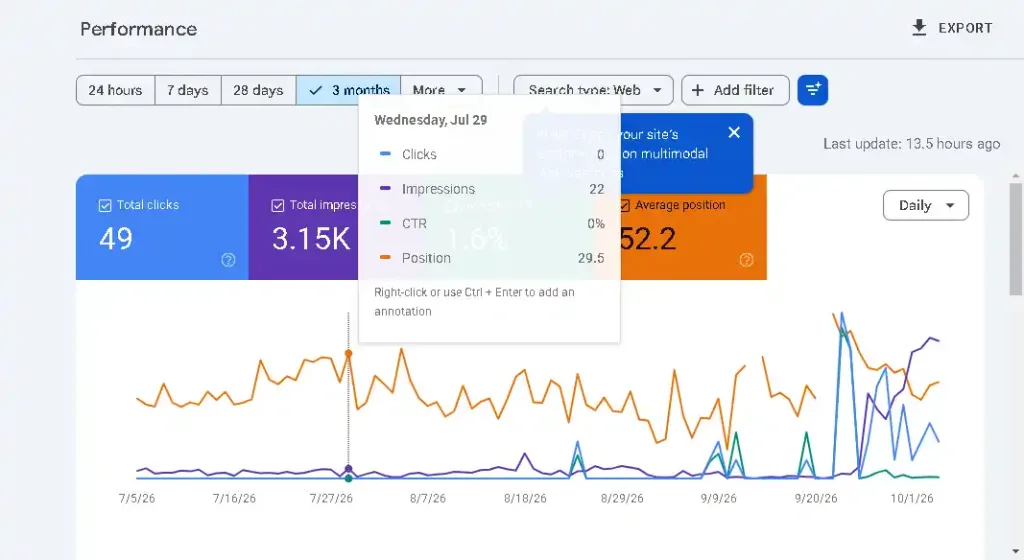Click the Clicks row in tooltip
The height and width of the screenshot is (560, 1024).
point(489,155)
